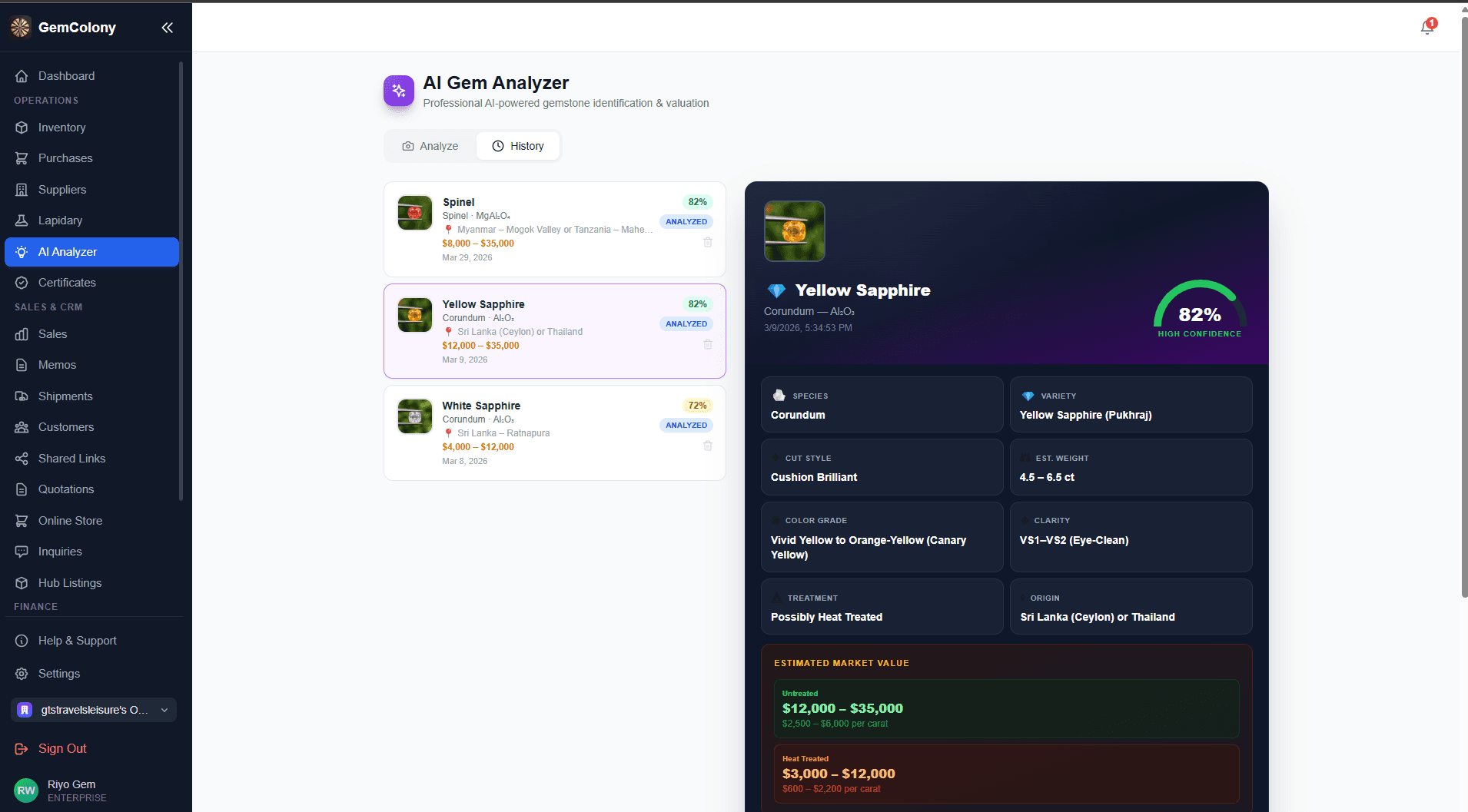Click White Sapphire price $4,000 – $12,000
The width and height of the screenshot is (1468, 812).
click(478, 447)
